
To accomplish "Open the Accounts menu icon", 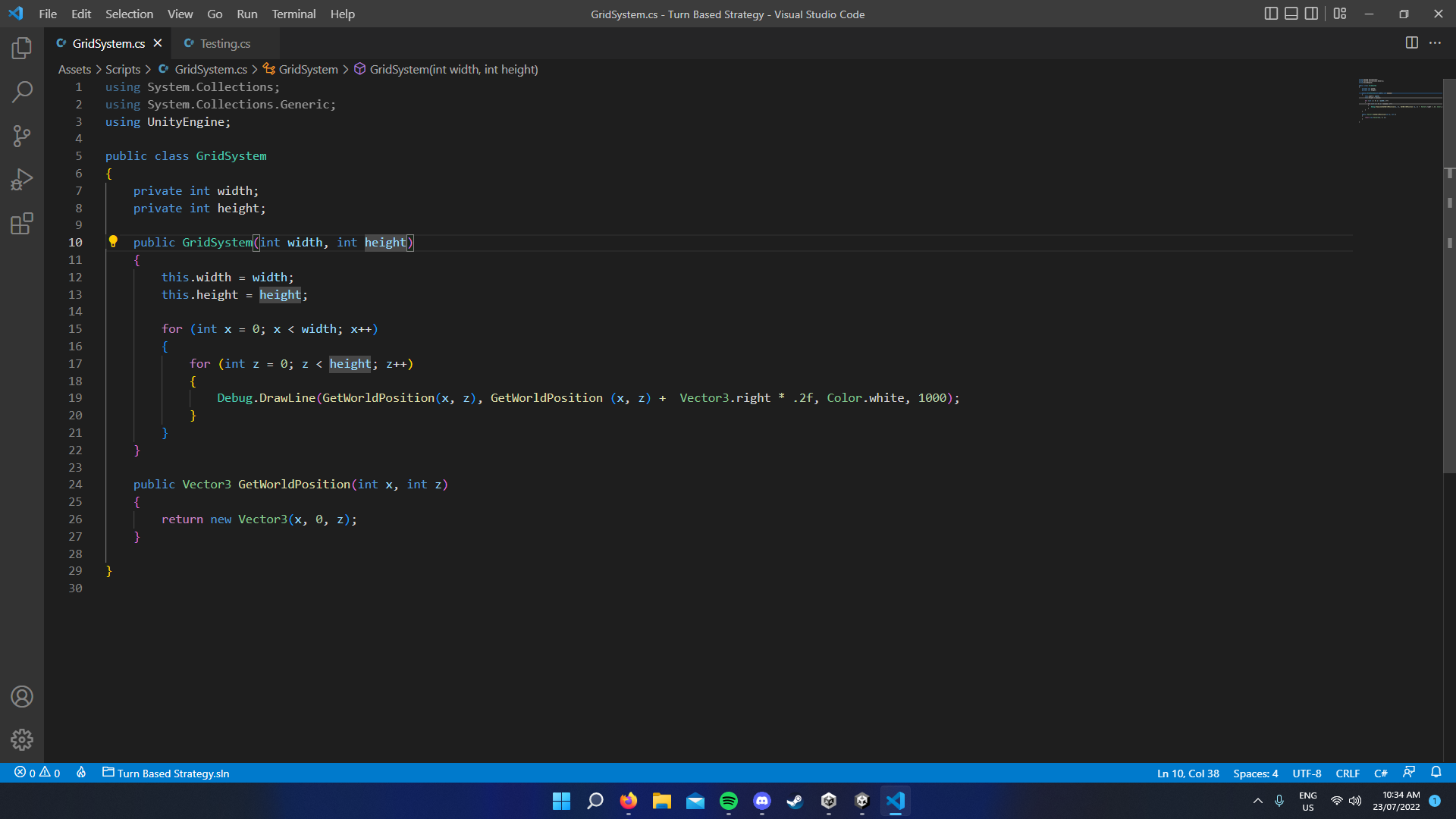I will (22, 696).
